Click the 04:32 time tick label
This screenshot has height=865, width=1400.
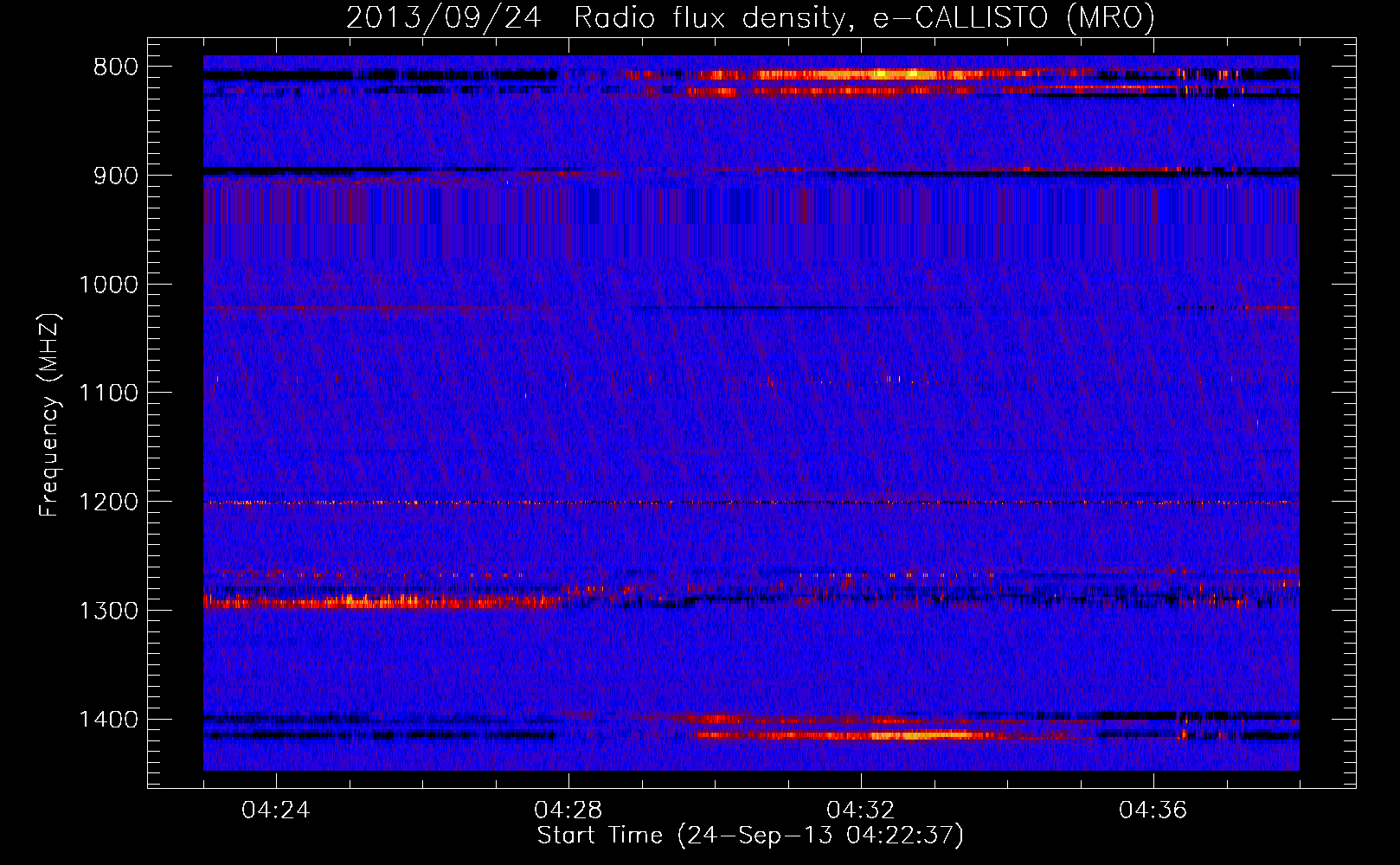click(x=861, y=811)
